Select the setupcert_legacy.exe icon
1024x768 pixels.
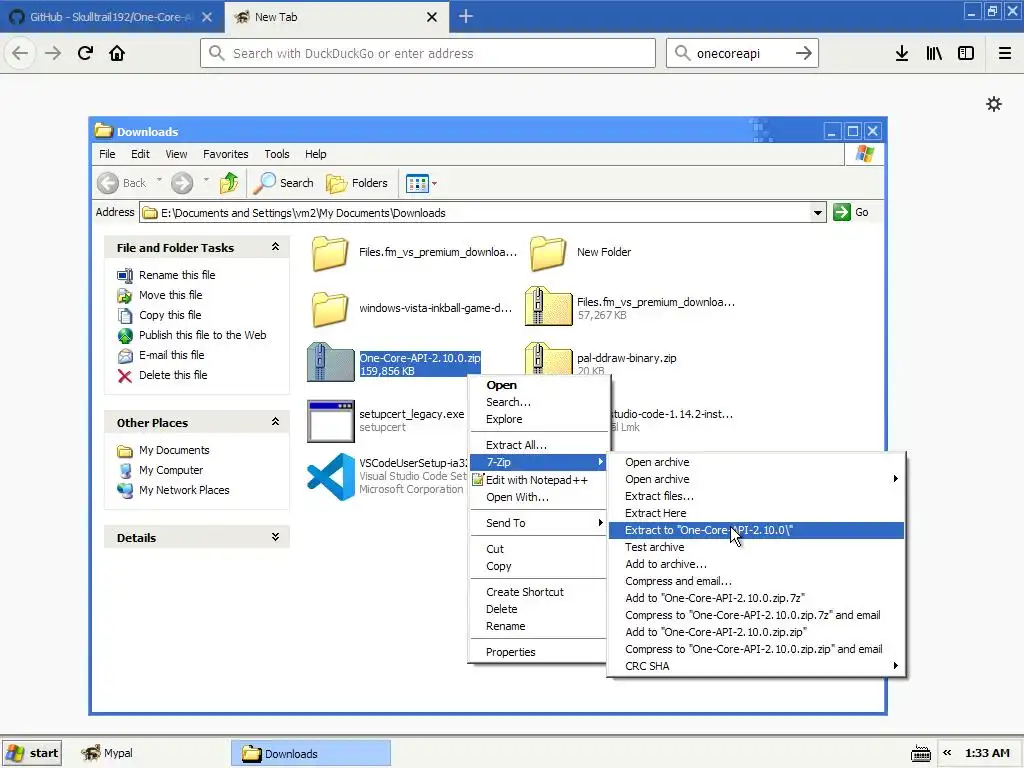tap(331, 421)
